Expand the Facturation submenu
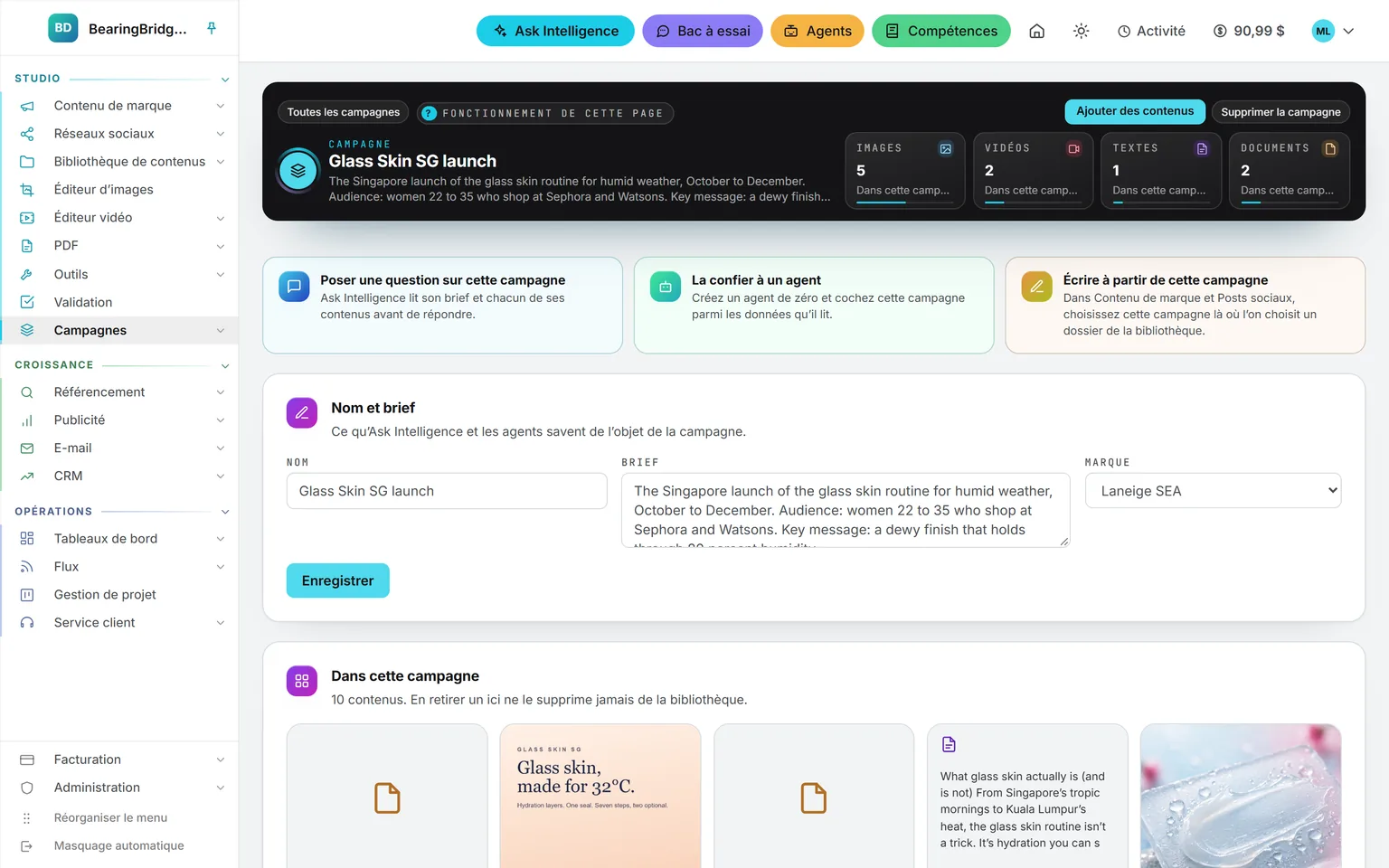 pos(220,760)
